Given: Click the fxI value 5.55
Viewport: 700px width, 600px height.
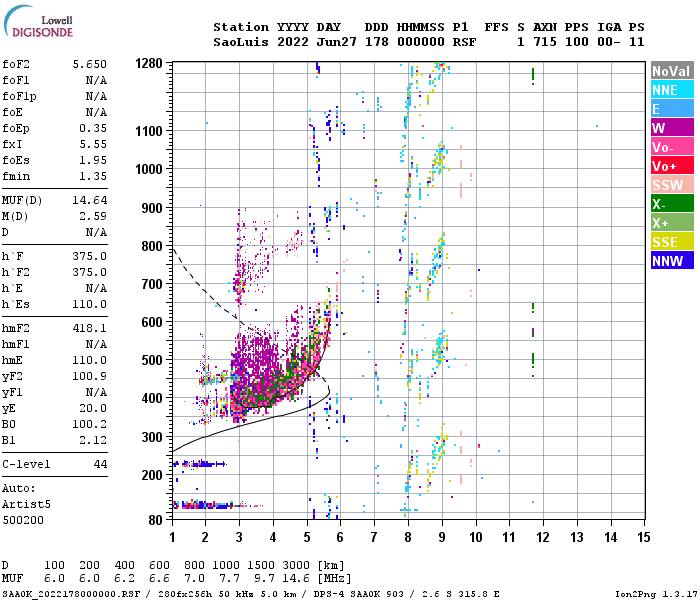Looking at the screenshot, I should click(93, 144).
